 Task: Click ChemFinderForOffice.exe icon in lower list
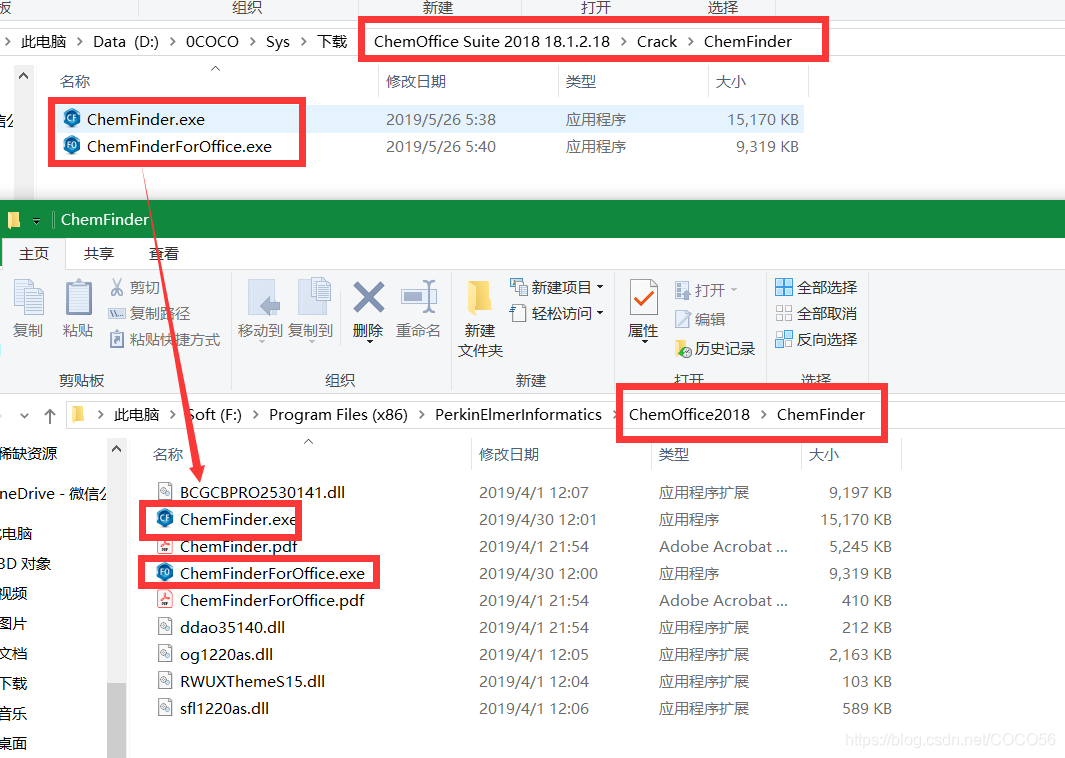tap(165, 573)
